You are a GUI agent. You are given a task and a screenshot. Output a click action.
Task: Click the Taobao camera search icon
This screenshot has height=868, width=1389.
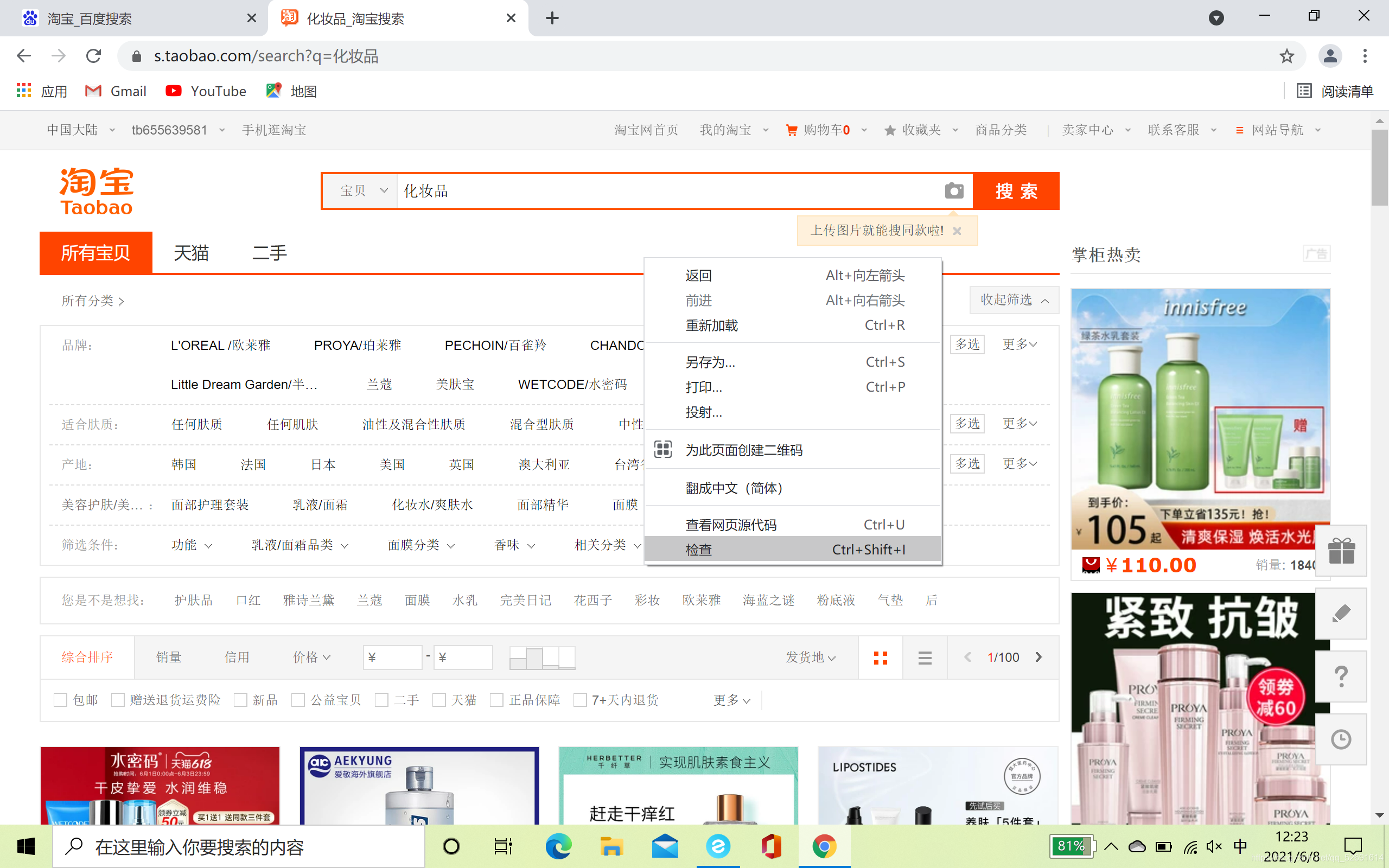(953, 190)
